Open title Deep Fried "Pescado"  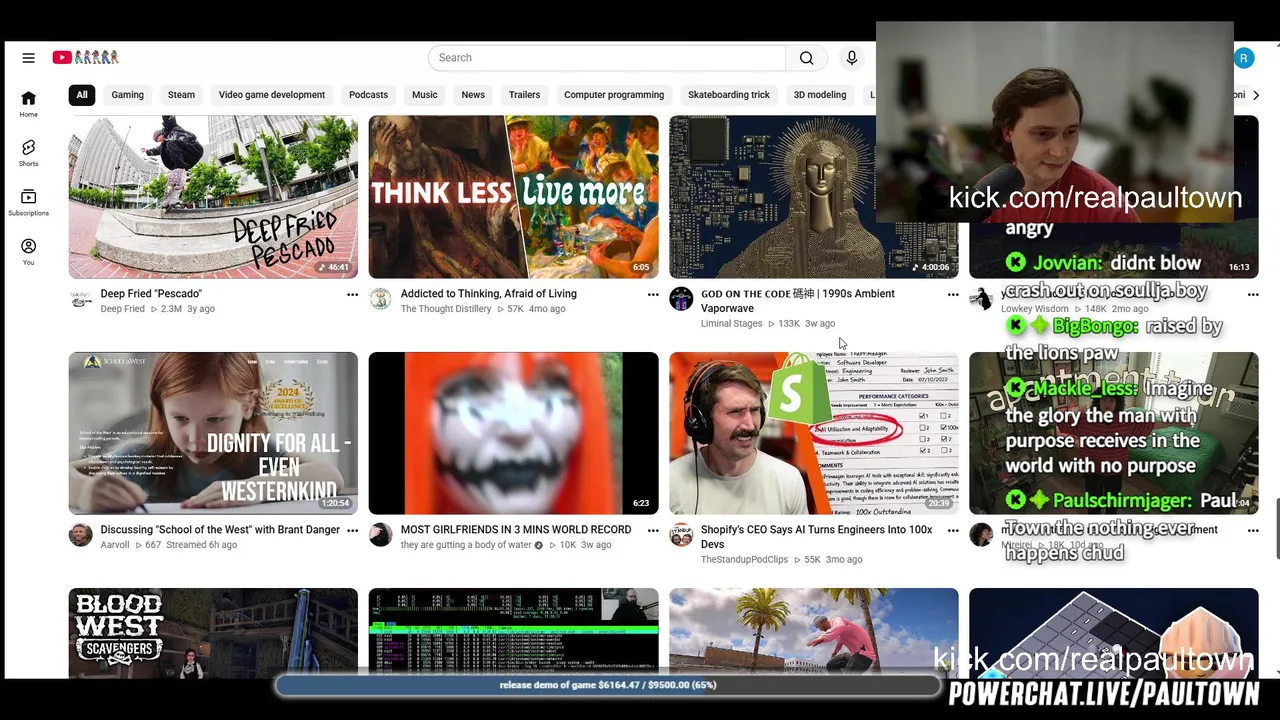pyautogui.click(x=151, y=294)
